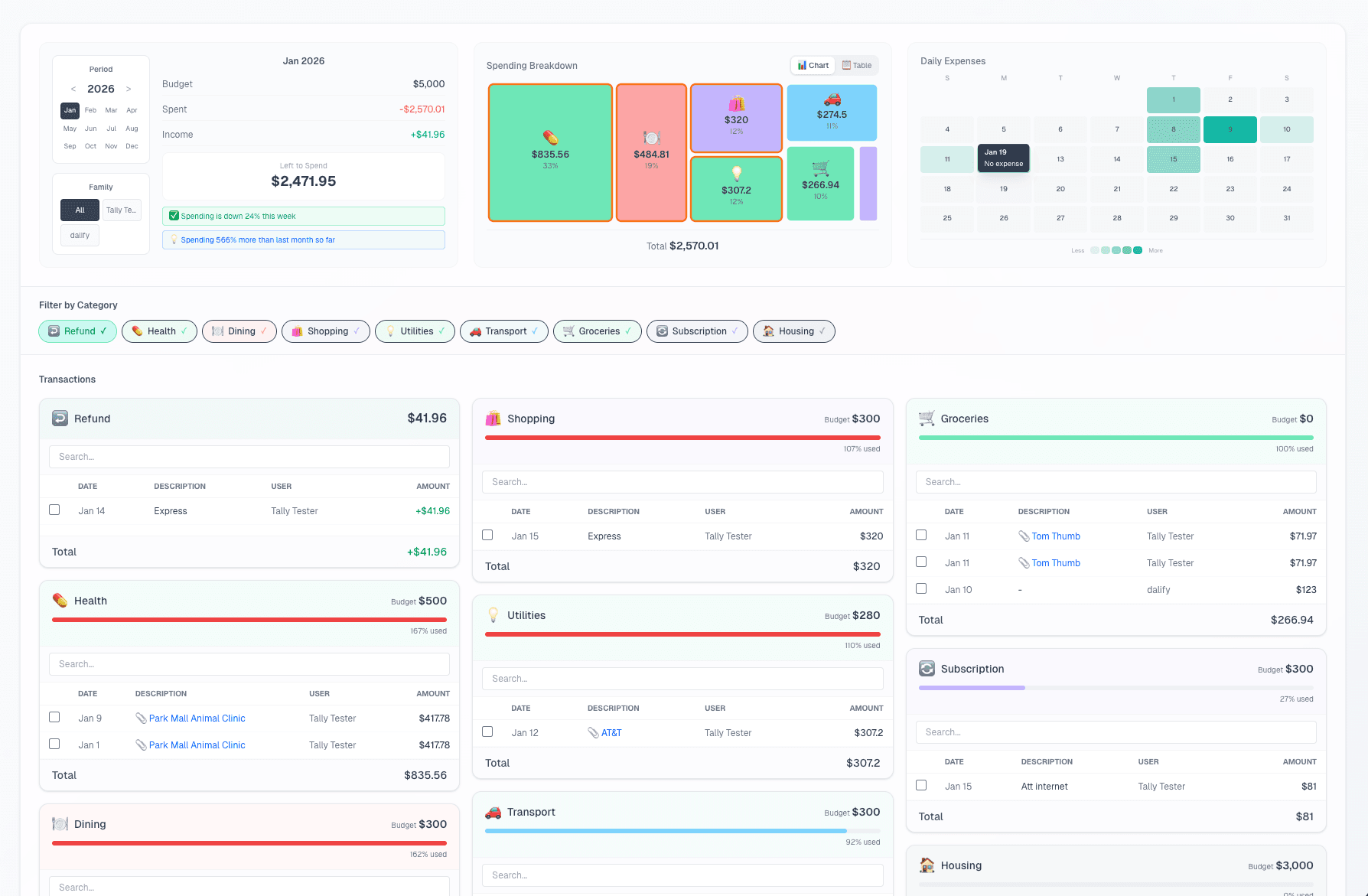This screenshot has height=896, width=1368.
Task: Select the Jan 9 Park Mall Animal Clinic checkbox
Action: pyautogui.click(x=54, y=717)
